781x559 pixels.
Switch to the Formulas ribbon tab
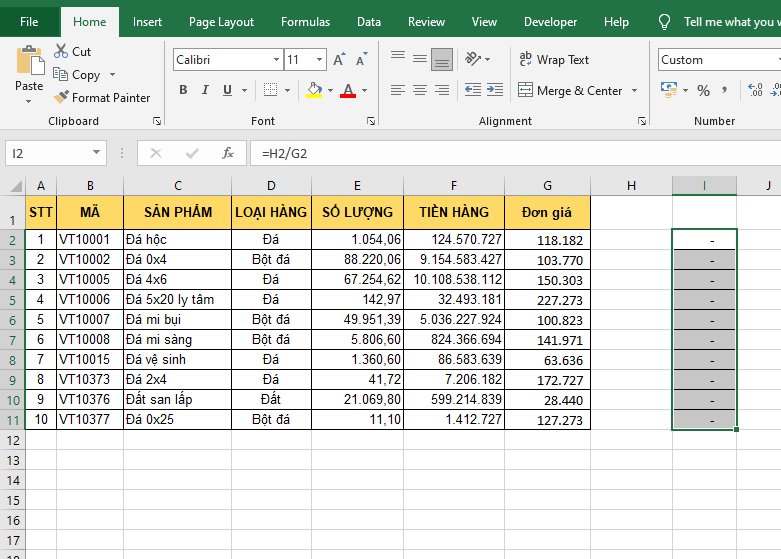click(x=305, y=22)
